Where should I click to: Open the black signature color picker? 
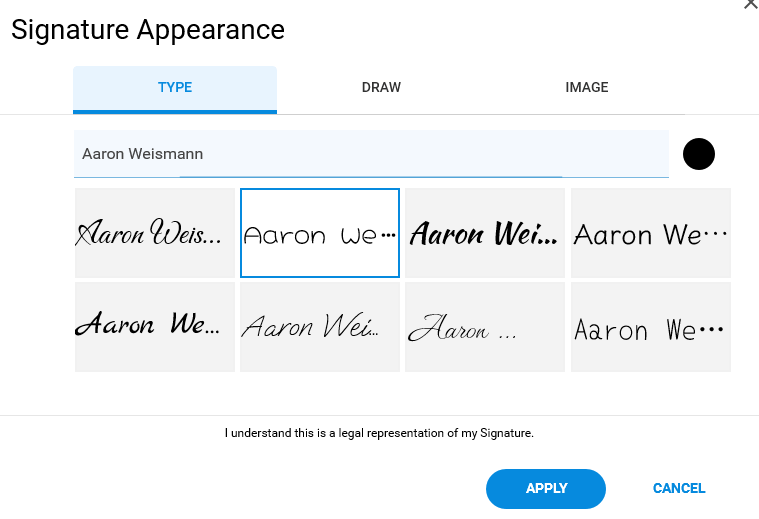[698, 154]
